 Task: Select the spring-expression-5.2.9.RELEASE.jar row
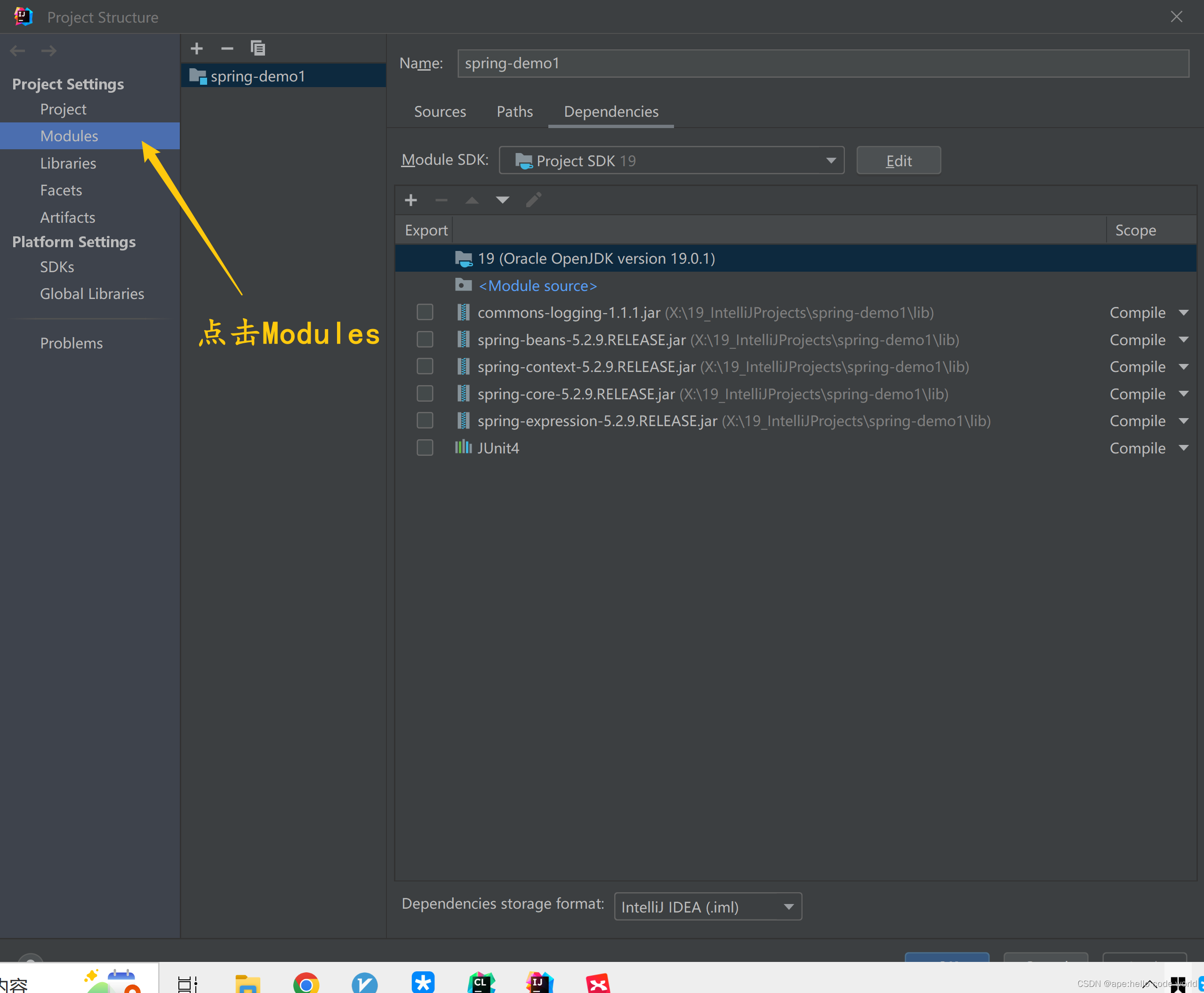795,420
